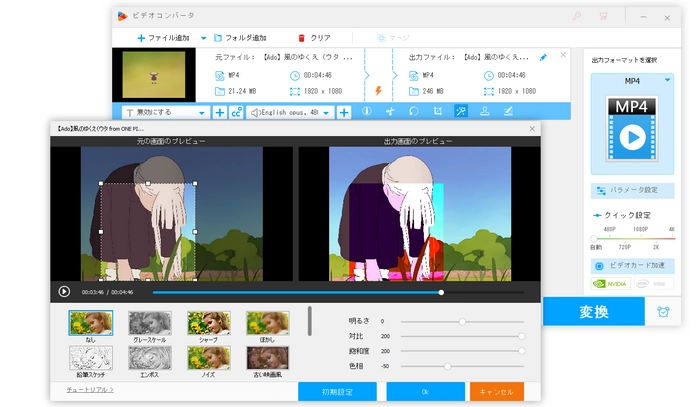Click the NVIDIA acceleration badge
Viewport: 700px width, 407px height.
pos(610,283)
